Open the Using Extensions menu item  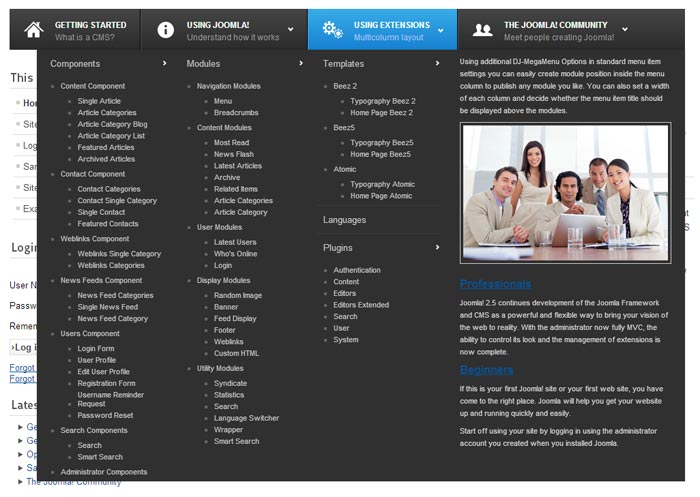pyautogui.click(x=383, y=30)
